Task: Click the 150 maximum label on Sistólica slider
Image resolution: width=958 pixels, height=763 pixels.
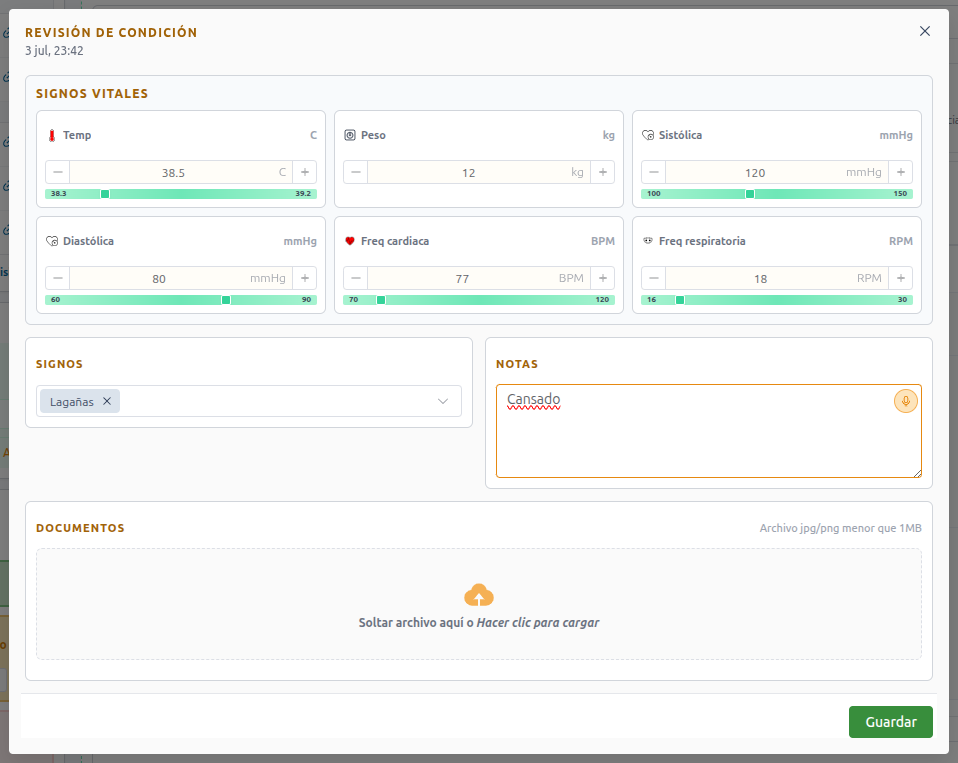Action: [x=900, y=194]
